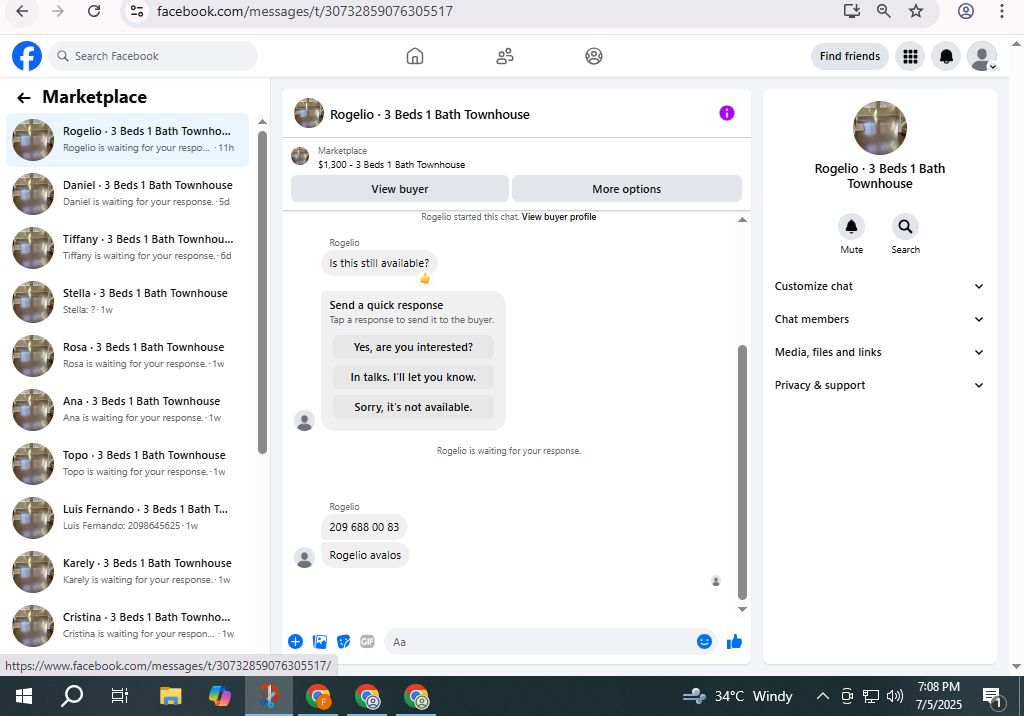Screen dimensions: 1024x716
Task: Send quick response Sorry, it's not available.
Action: (x=413, y=407)
